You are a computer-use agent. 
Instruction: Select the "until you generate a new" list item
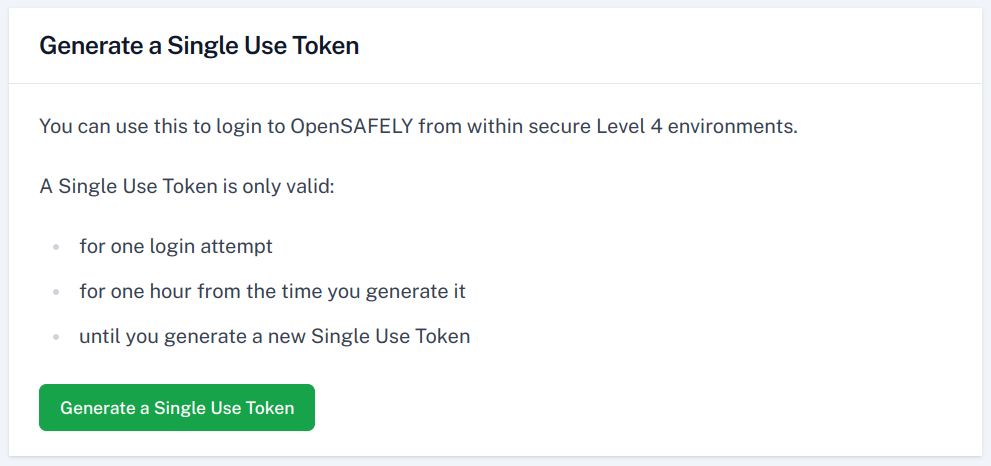click(274, 336)
